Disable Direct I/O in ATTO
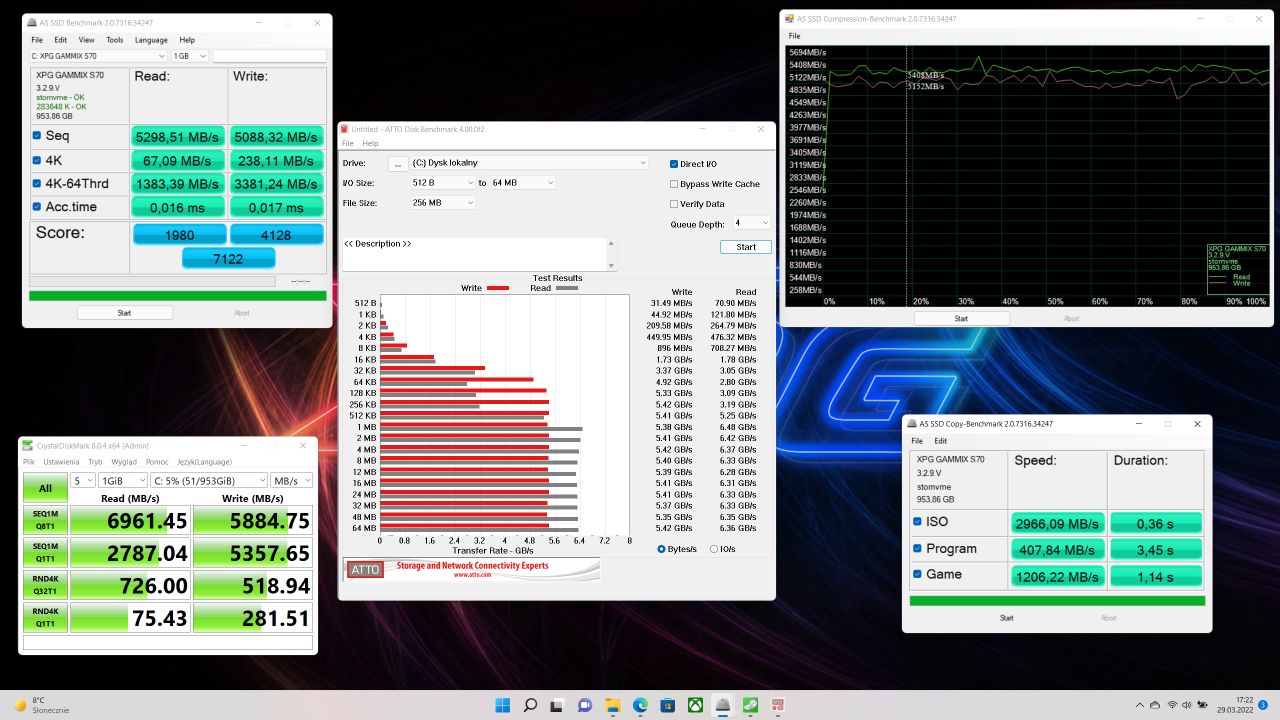The image size is (1280, 720). [674, 164]
